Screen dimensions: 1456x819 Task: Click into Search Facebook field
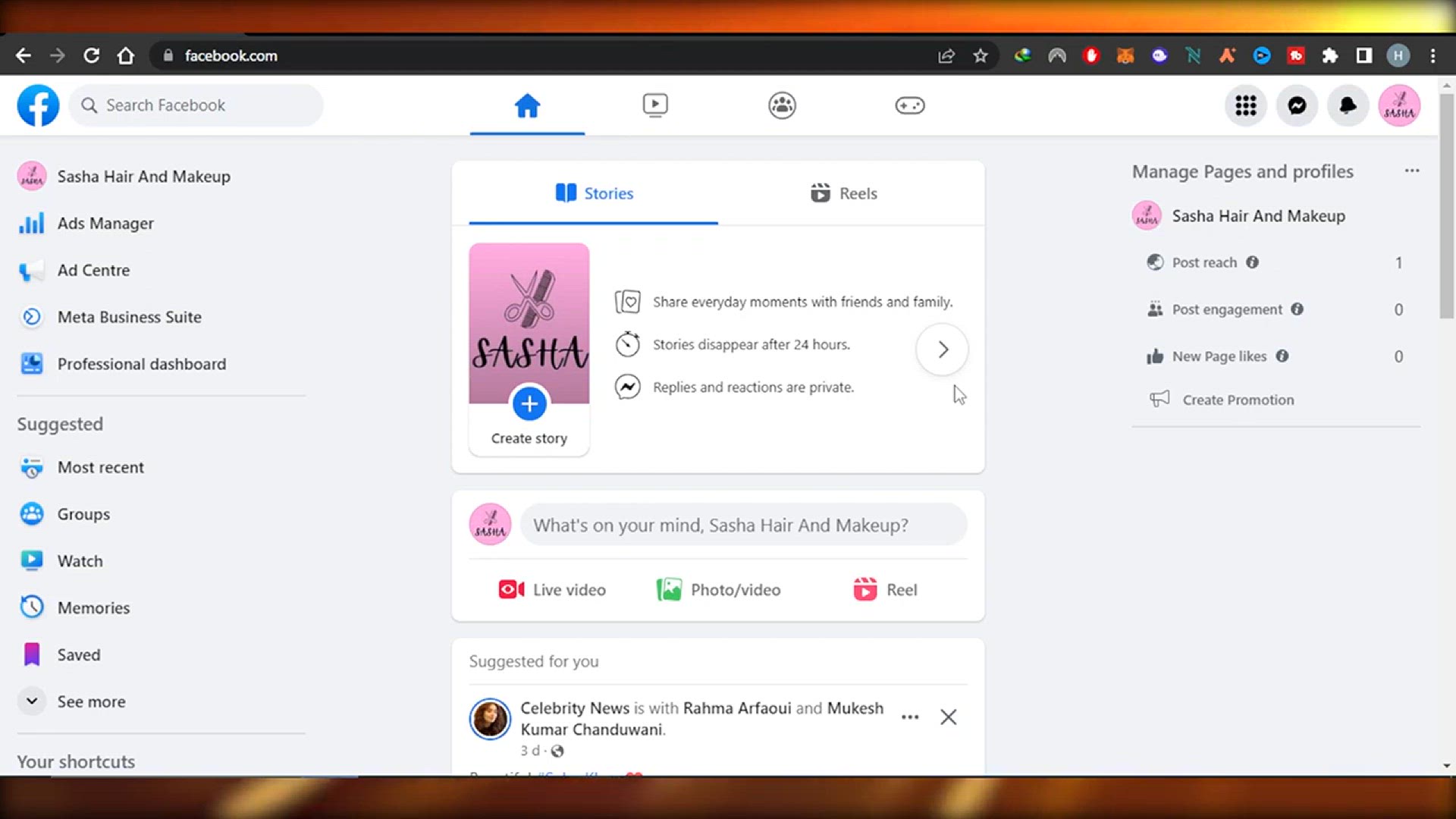tap(196, 105)
